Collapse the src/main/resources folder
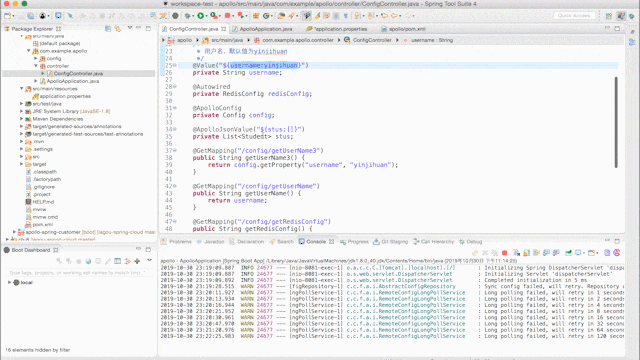Viewport: 640px width, 360px height. click(22, 89)
